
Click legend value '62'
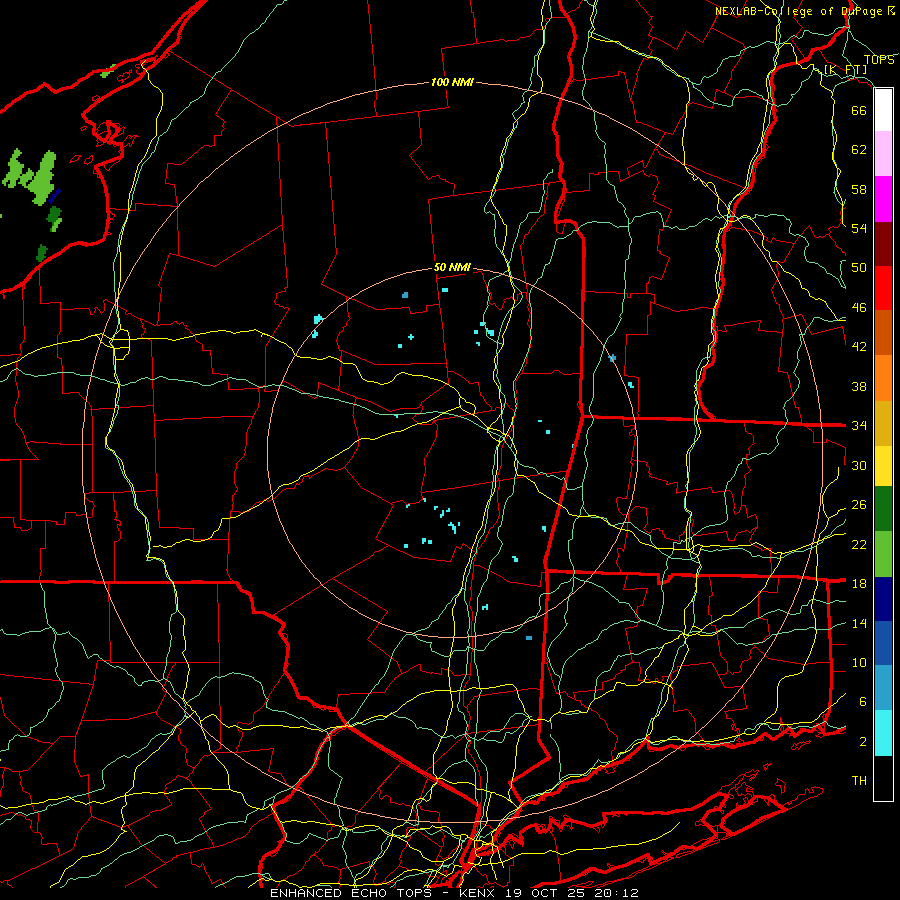pos(859,150)
